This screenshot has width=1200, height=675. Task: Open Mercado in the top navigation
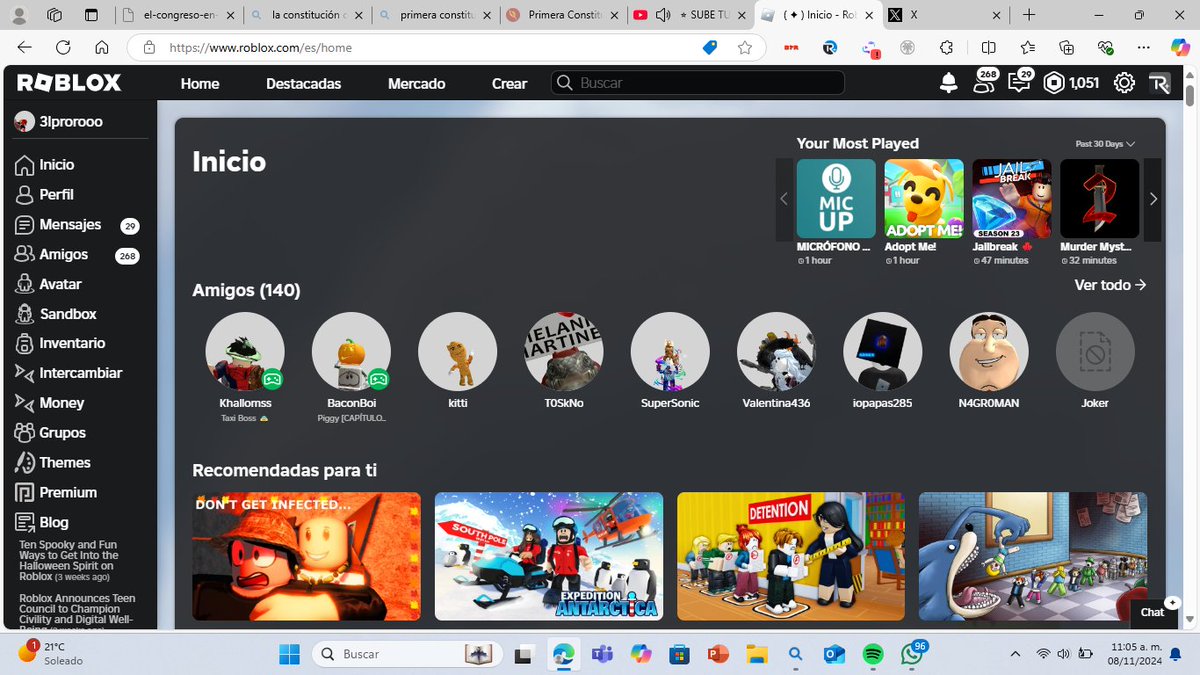point(416,84)
